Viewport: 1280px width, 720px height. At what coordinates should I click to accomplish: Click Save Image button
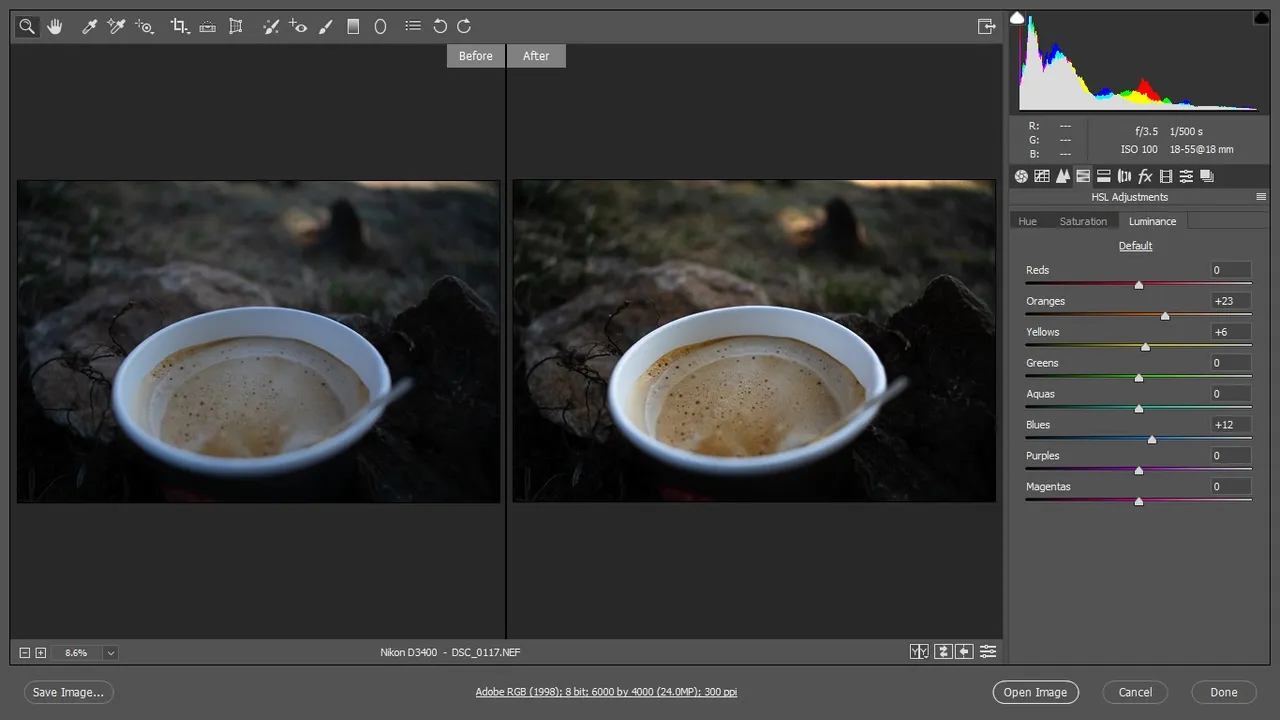coord(68,692)
